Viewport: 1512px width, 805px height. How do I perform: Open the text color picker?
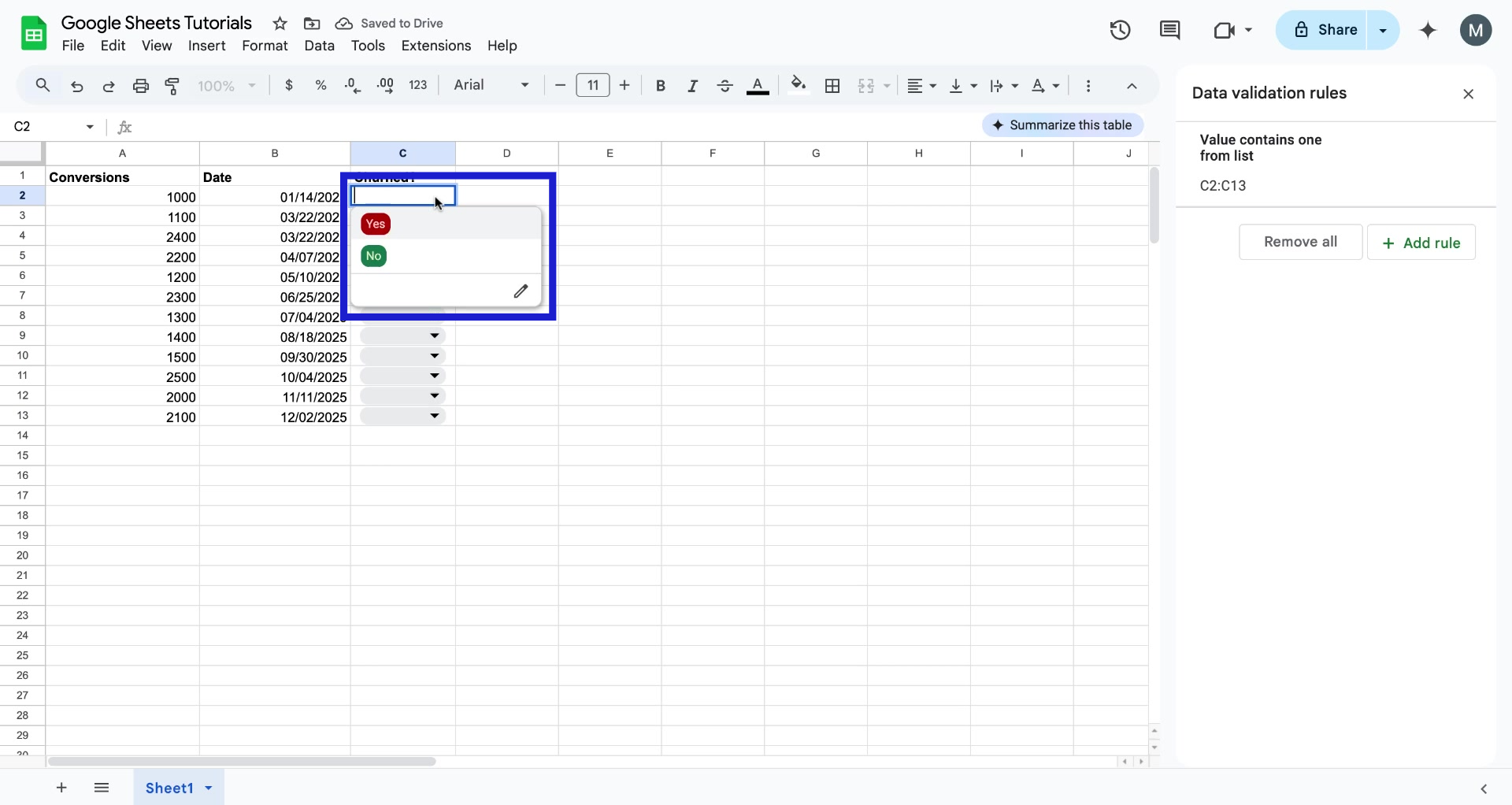[x=758, y=87]
